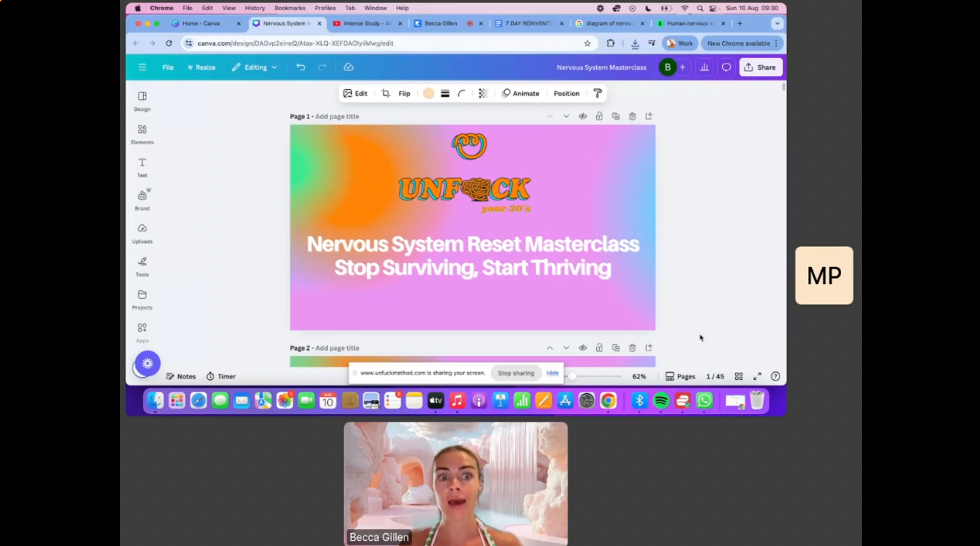980x546 pixels.
Task: Open grid view of all pages
Action: [x=739, y=377]
